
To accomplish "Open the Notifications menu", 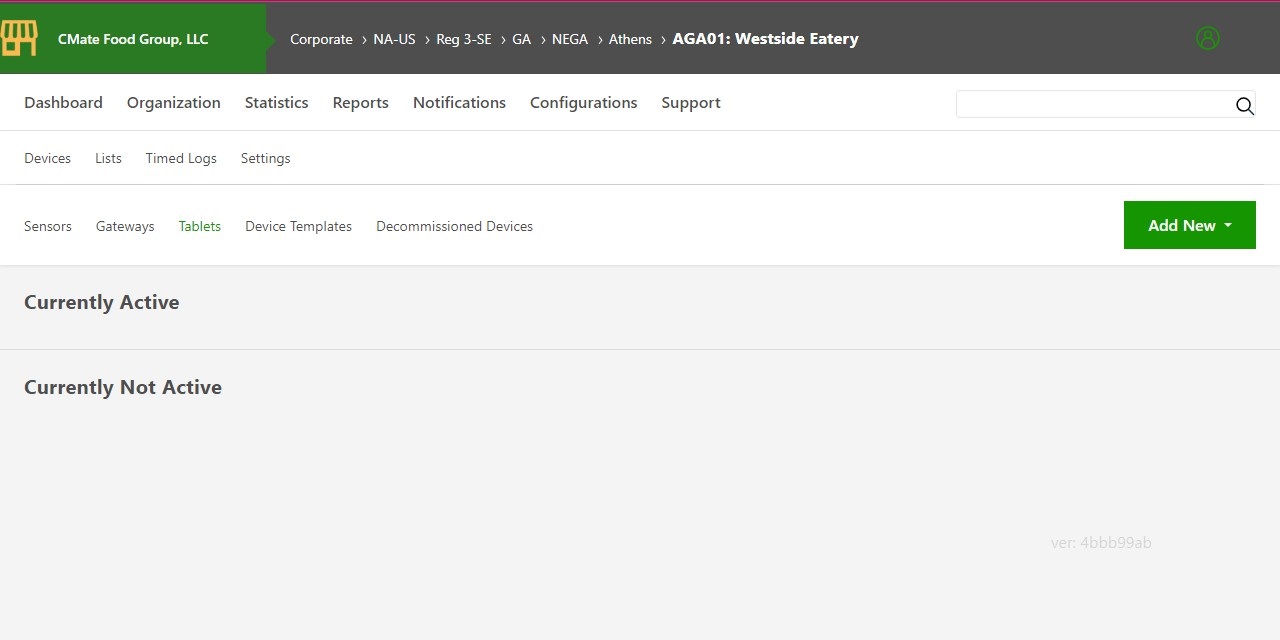I will (459, 102).
